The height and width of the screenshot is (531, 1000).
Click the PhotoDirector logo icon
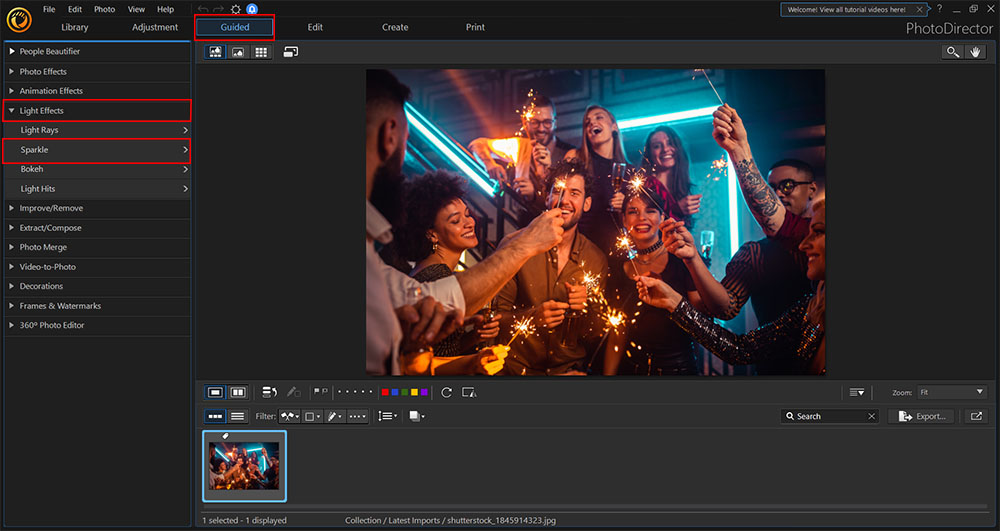pyautogui.click(x=19, y=20)
